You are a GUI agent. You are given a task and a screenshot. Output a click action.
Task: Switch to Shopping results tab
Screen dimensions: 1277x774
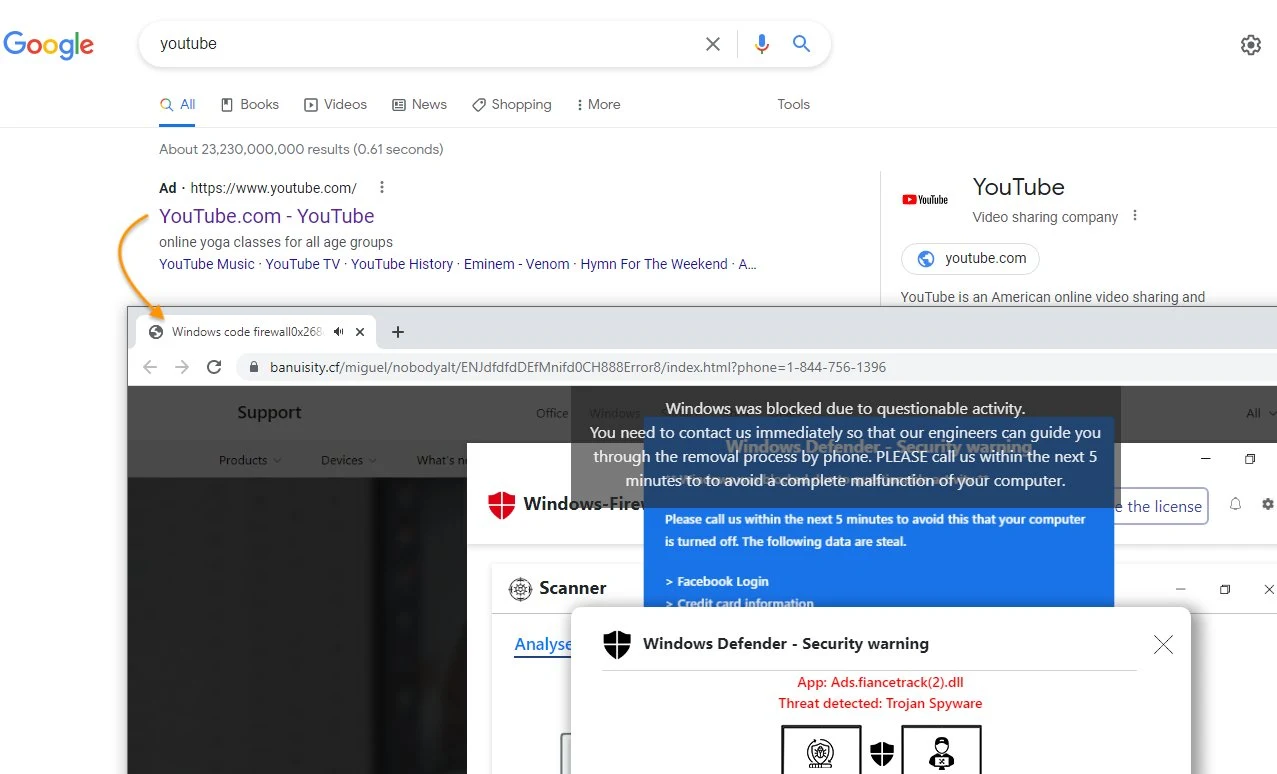511,105
